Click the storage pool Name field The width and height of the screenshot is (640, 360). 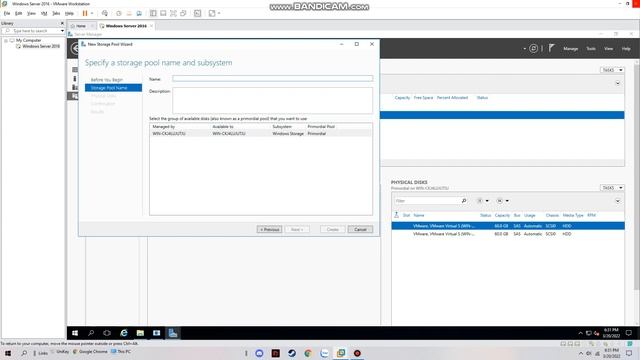coord(272,78)
